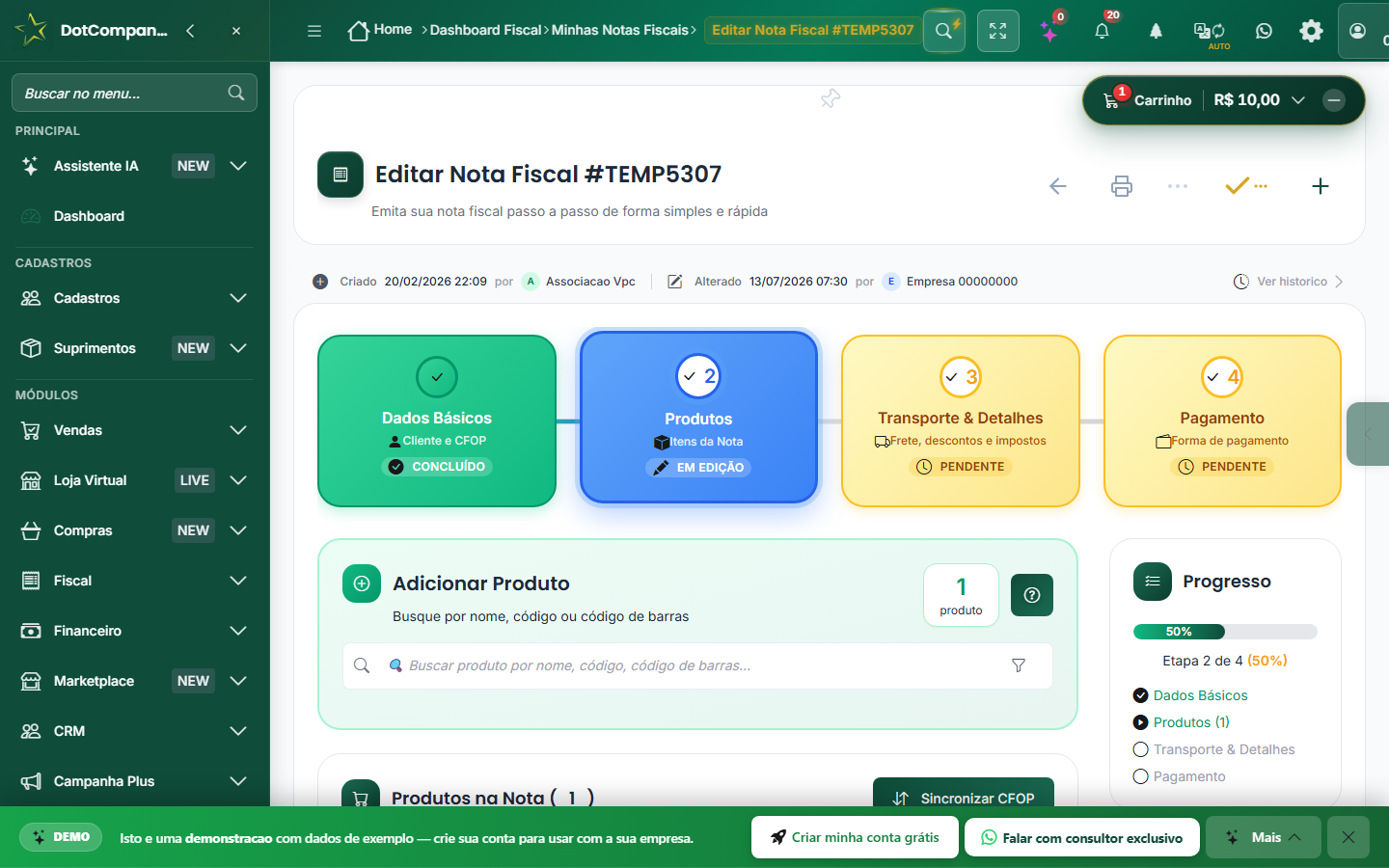Open the hamburger menu in top bar
Image resolution: width=1389 pixels, height=868 pixels.
pos(314,31)
